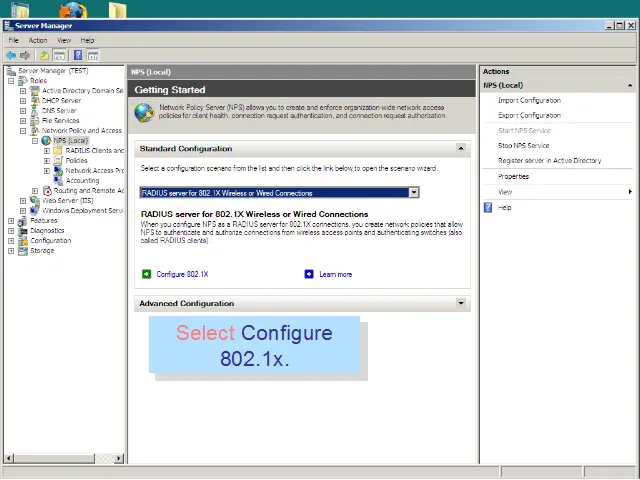Viewport: 640px width, 480px height.
Task: Click the Back arrow toolbar icon
Action: (x=11, y=56)
